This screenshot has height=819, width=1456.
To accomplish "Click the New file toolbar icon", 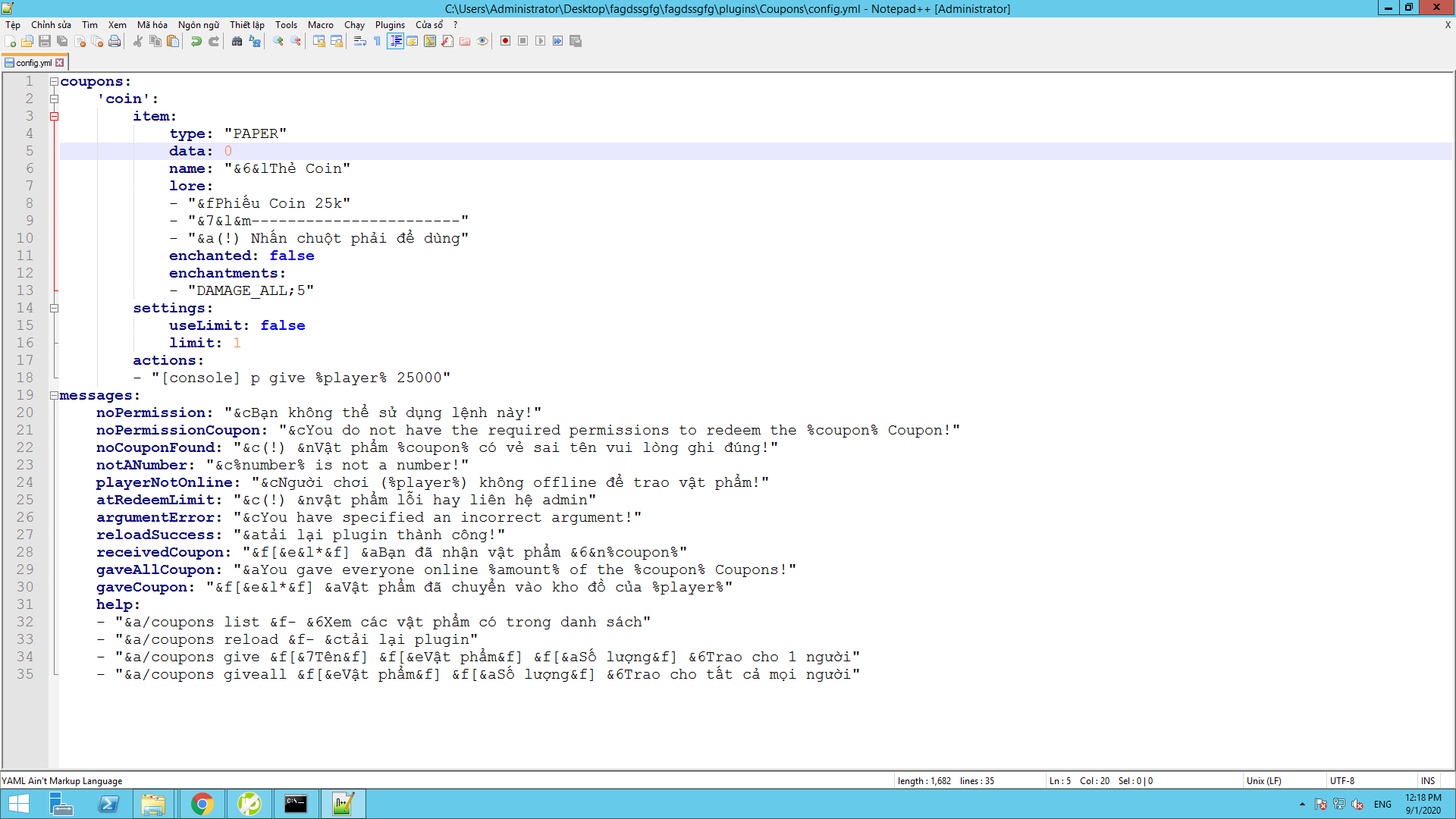I will click(x=10, y=41).
